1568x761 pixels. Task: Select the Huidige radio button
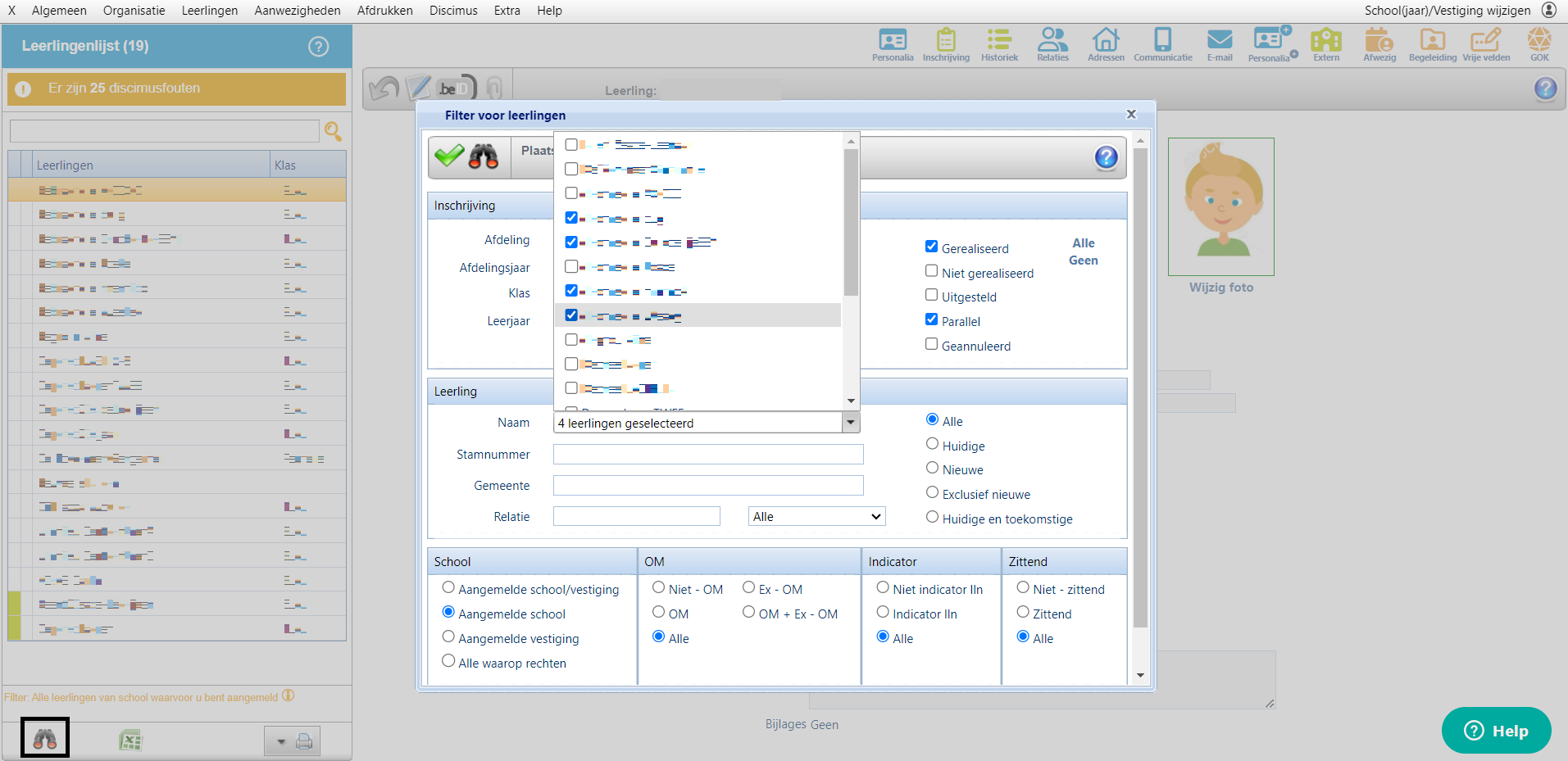932,444
